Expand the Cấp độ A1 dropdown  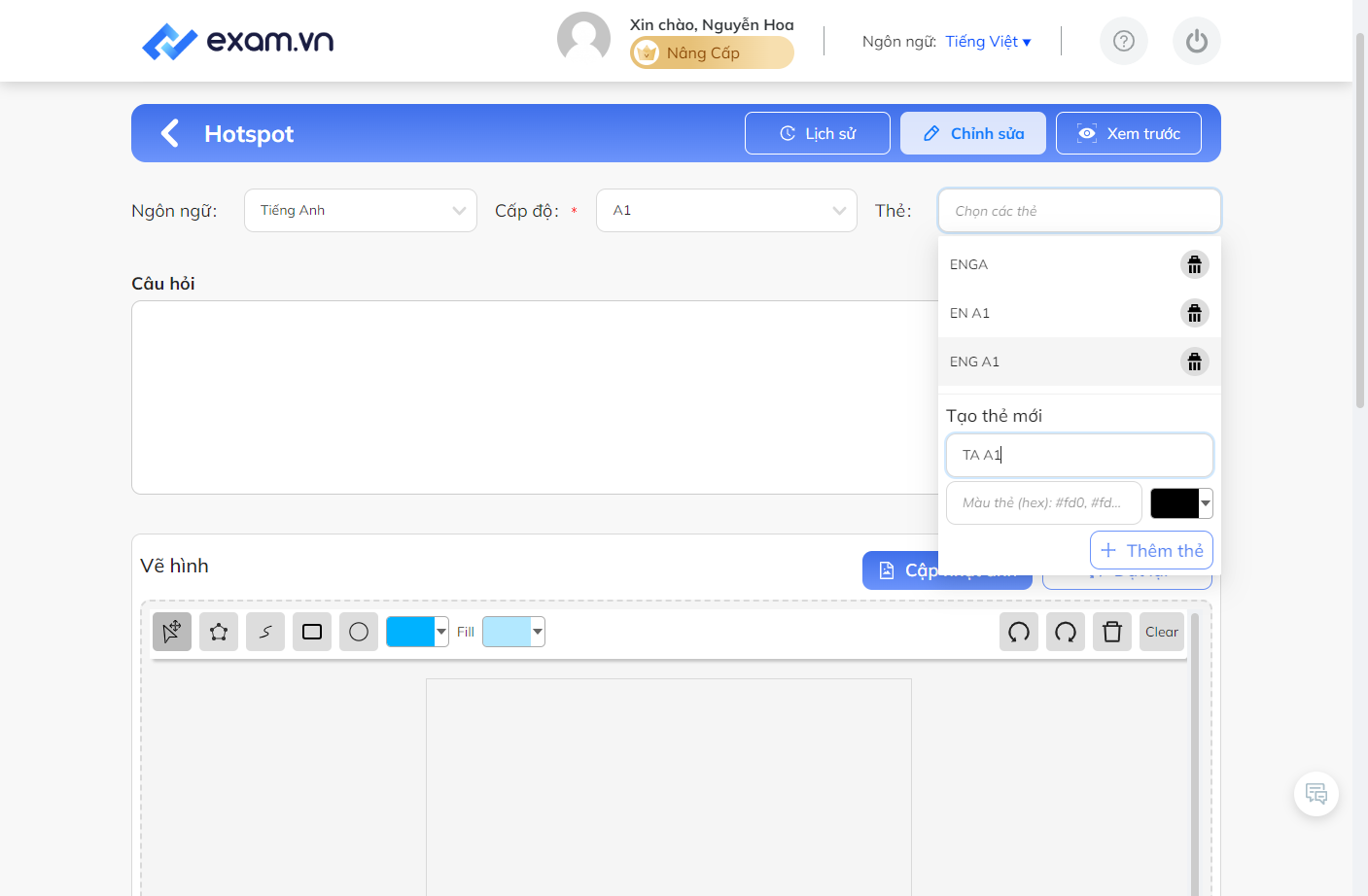[x=726, y=211]
